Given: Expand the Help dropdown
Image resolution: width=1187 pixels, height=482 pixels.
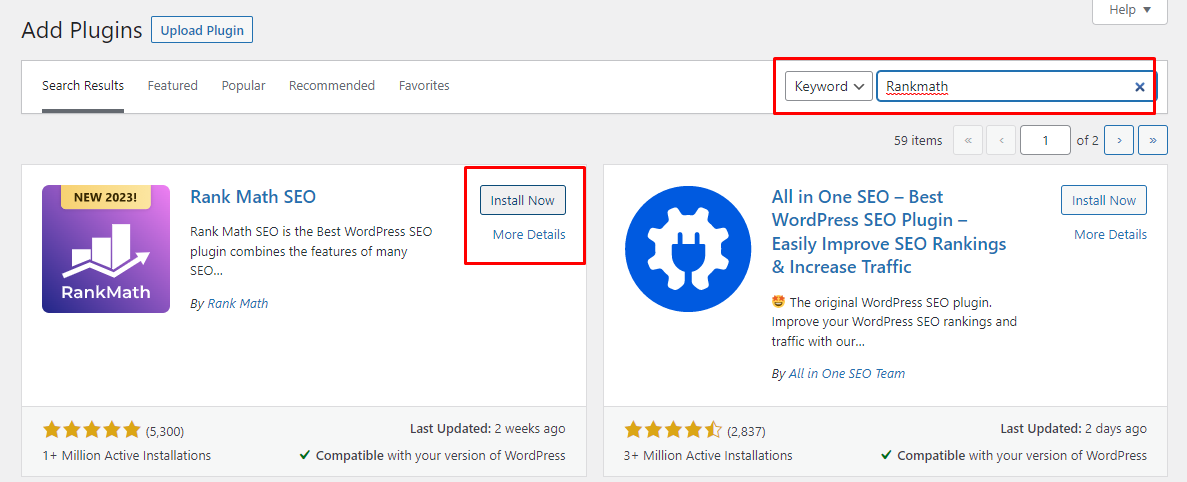Looking at the screenshot, I should click(1130, 11).
